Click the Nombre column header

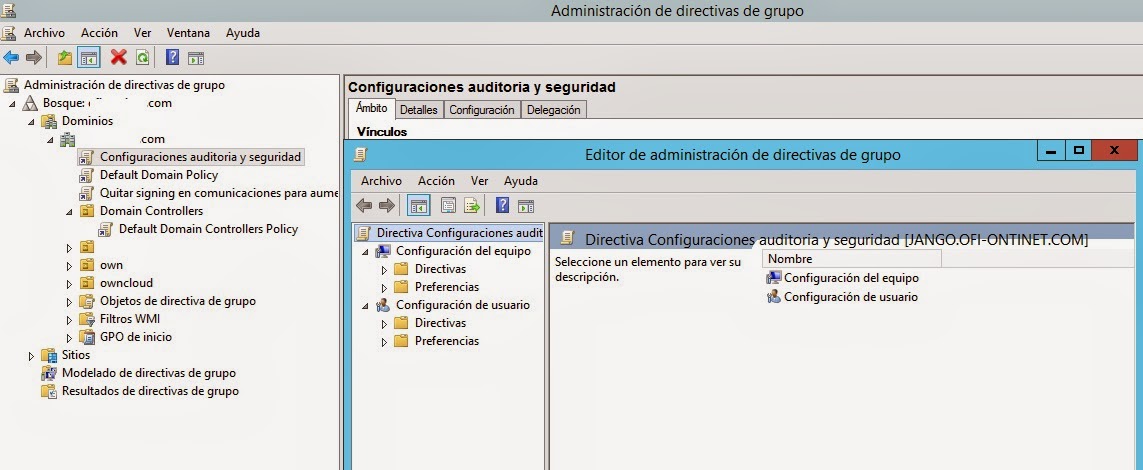[790, 259]
